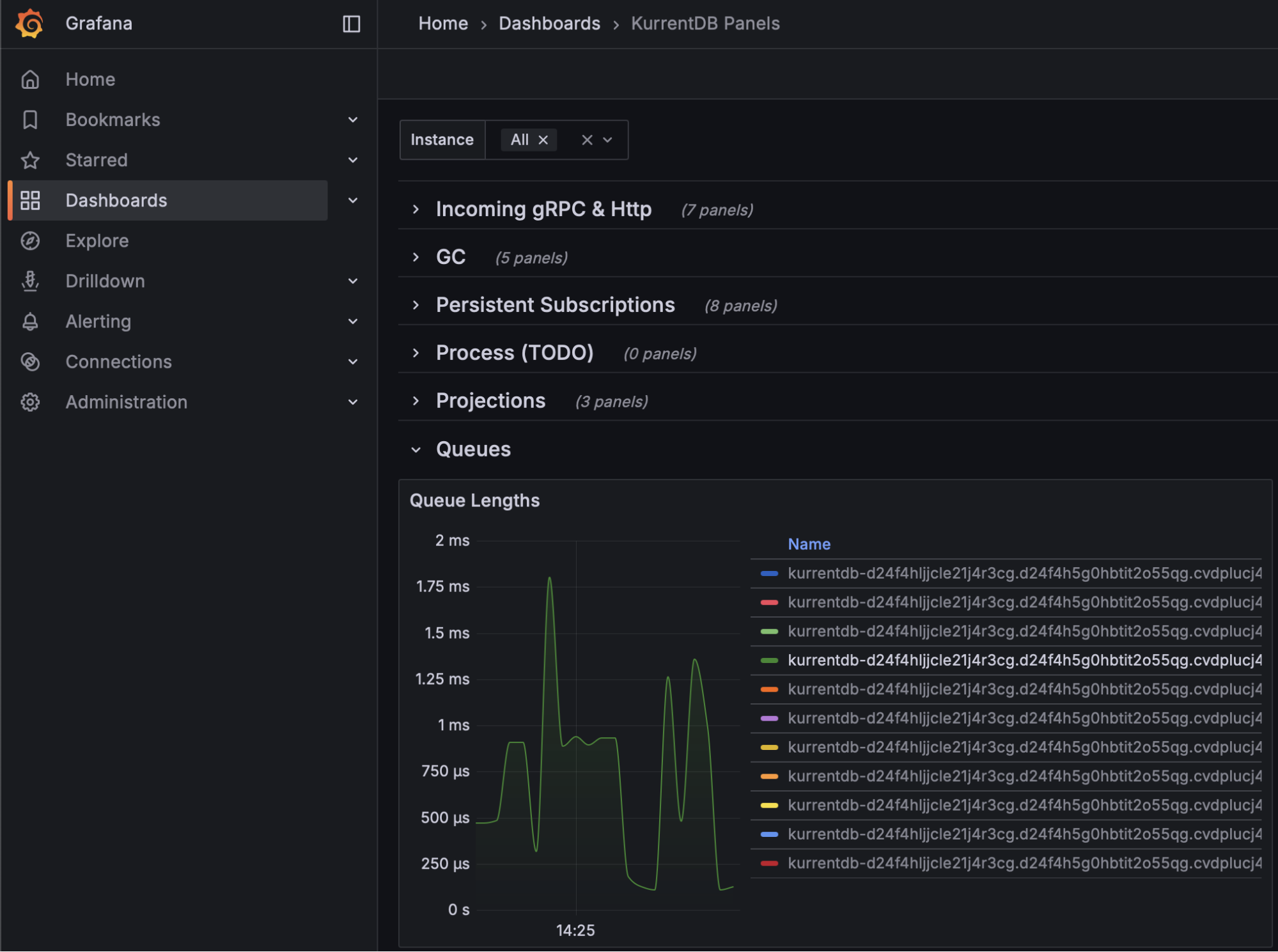
Task: Remove the All value from Instance filter
Action: tap(543, 140)
